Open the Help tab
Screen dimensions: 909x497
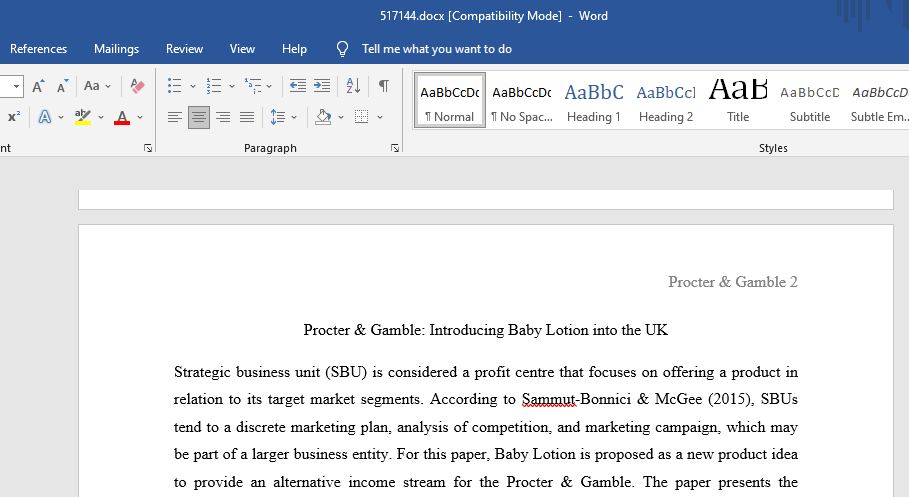click(x=294, y=49)
